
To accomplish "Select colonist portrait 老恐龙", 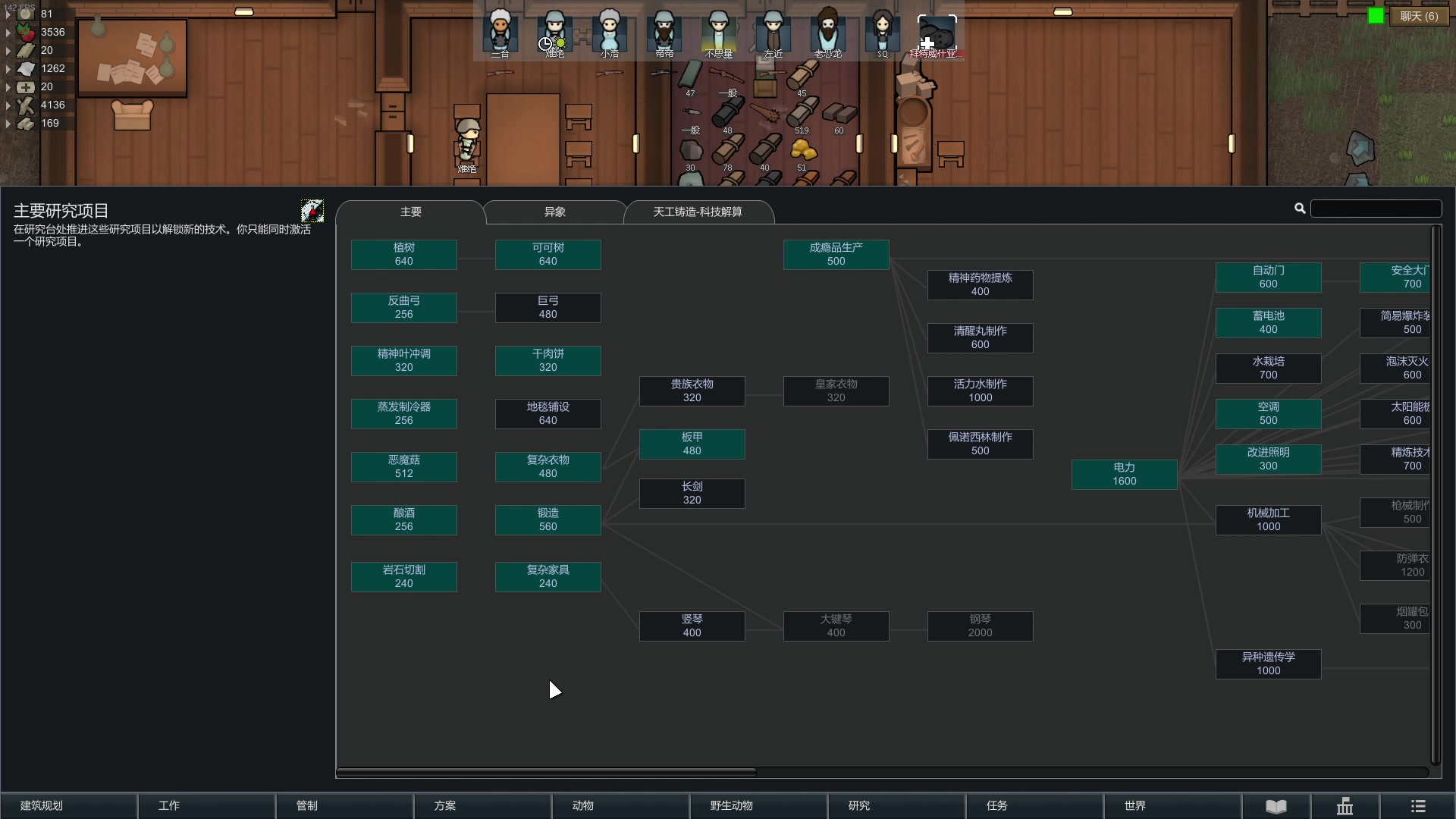I will click(x=827, y=32).
